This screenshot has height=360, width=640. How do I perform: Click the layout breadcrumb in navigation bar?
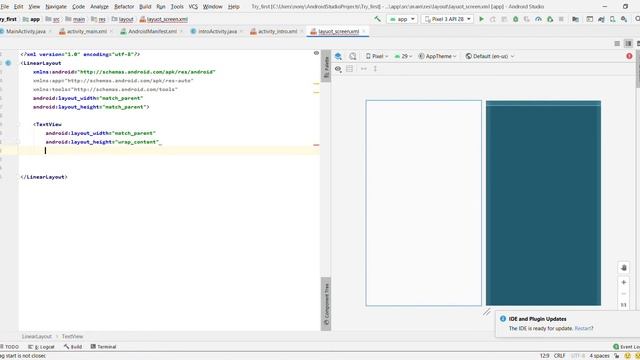(x=123, y=19)
